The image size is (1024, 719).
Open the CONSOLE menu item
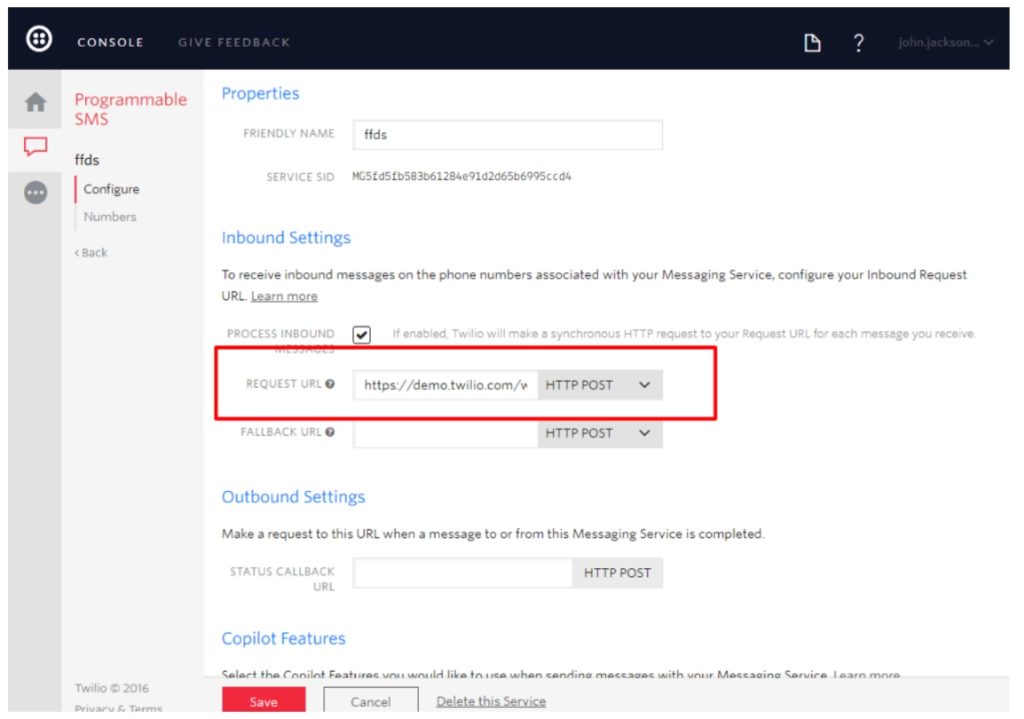[x=110, y=42]
